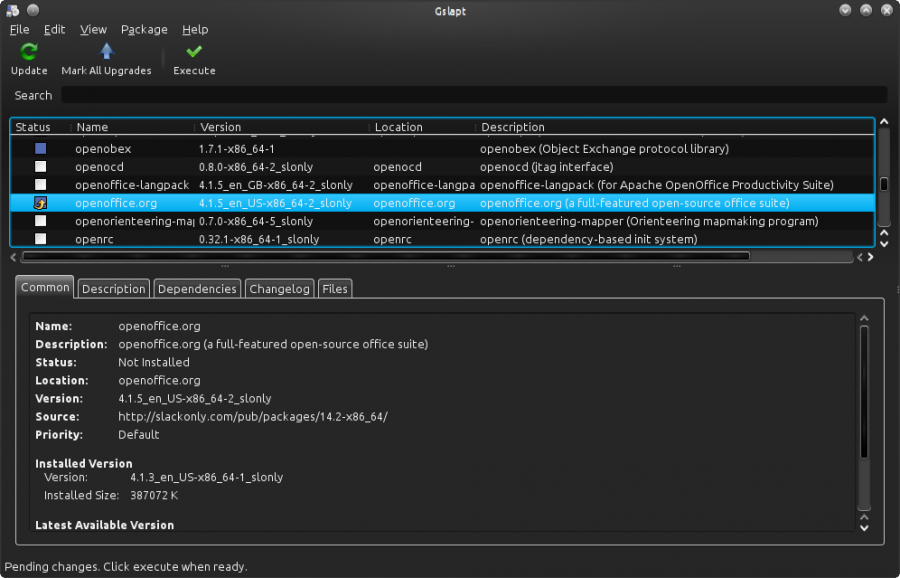The width and height of the screenshot is (900, 578).
Task: Click the 'Pending changes' status bar message
Action: [x=126, y=567]
